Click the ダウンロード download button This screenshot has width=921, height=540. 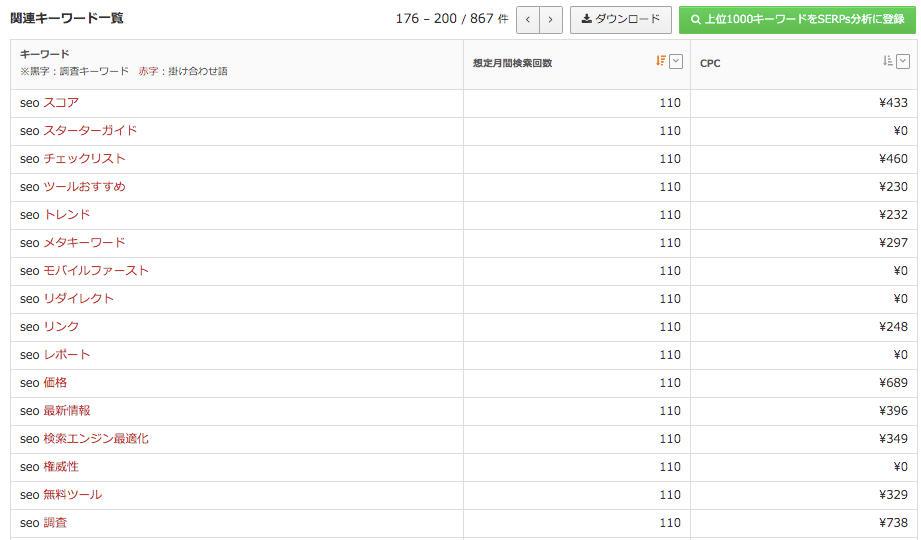(x=621, y=20)
